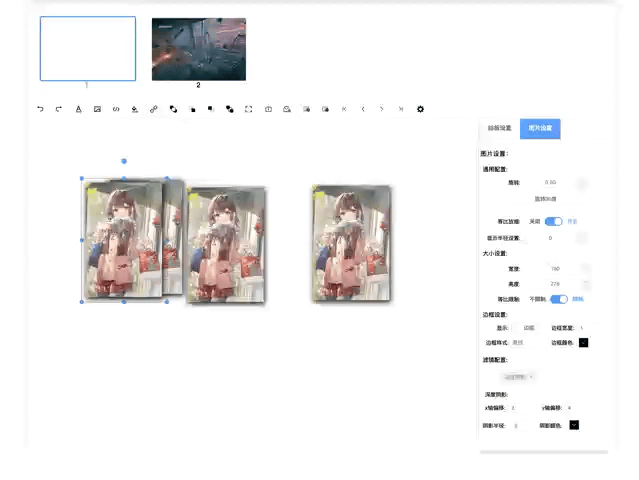Open the filter configuration dropdown
Image resolution: width=639 pixels, height=480 pixels.
tap(518, 377)
